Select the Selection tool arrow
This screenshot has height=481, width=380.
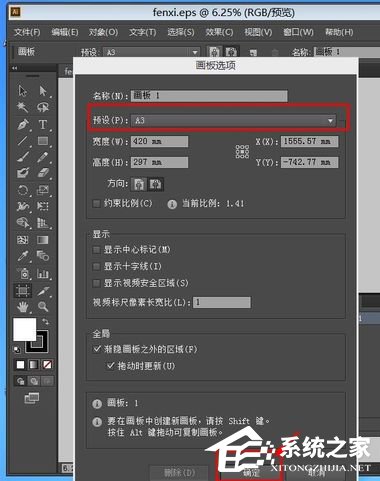[22, 91]
